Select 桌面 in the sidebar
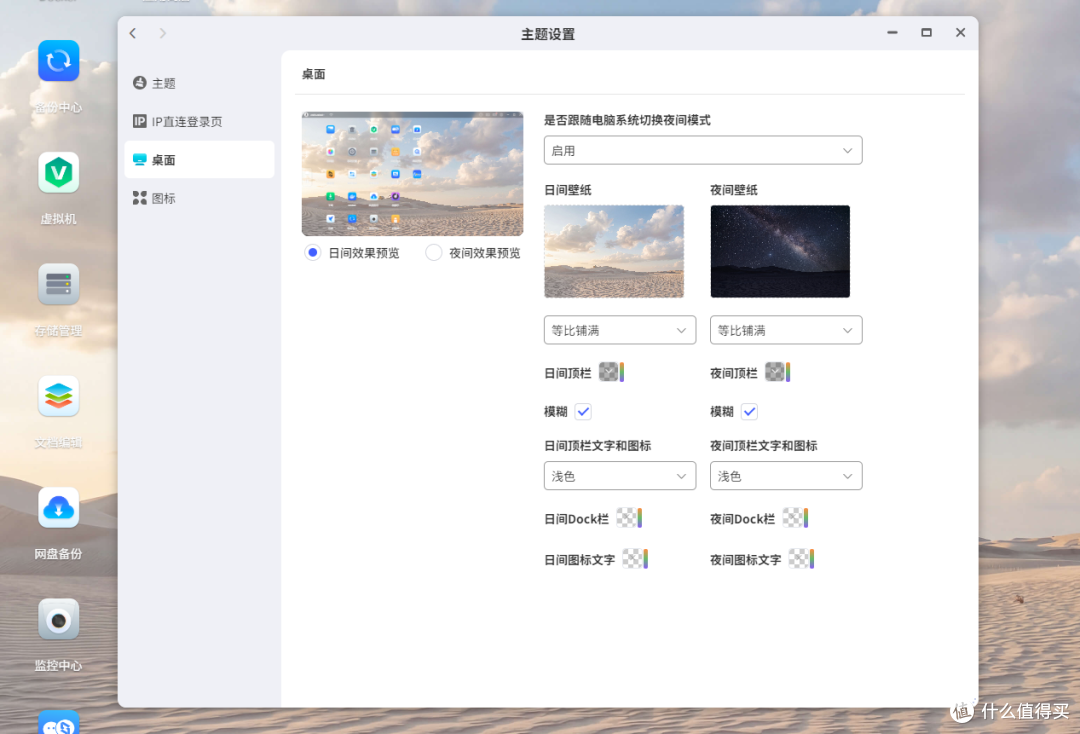Viewport: 1080px width, 734px height. point(199,160)
